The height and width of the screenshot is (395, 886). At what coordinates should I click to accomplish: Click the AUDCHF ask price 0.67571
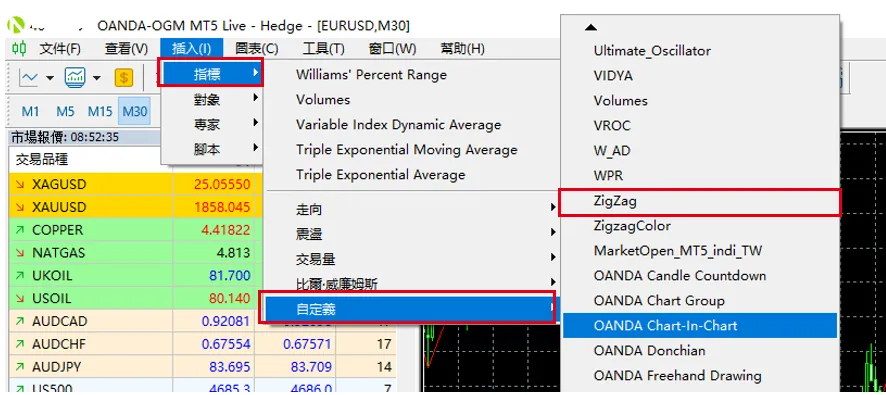click(x=307, y=344)
